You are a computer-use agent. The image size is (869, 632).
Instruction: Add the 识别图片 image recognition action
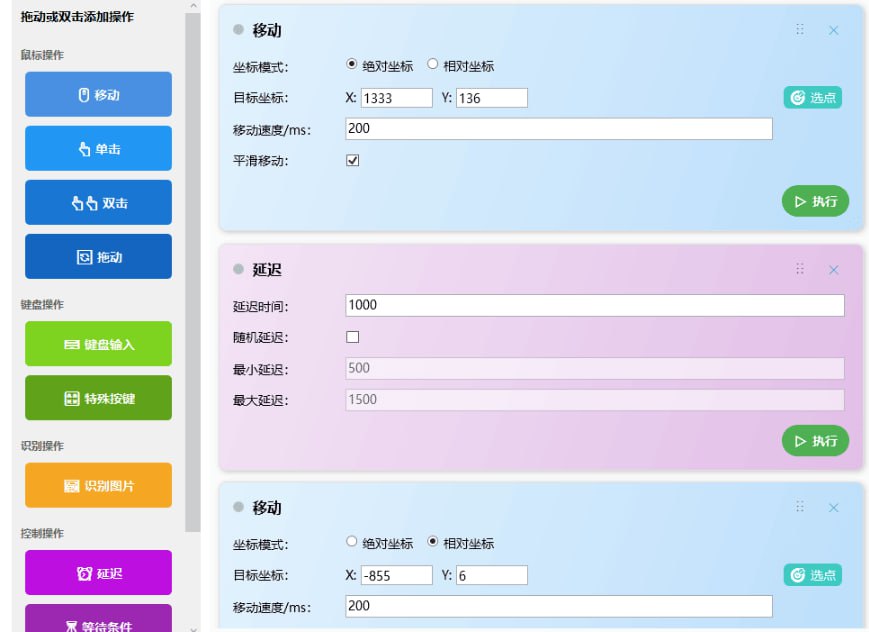[x=98, y=485]
